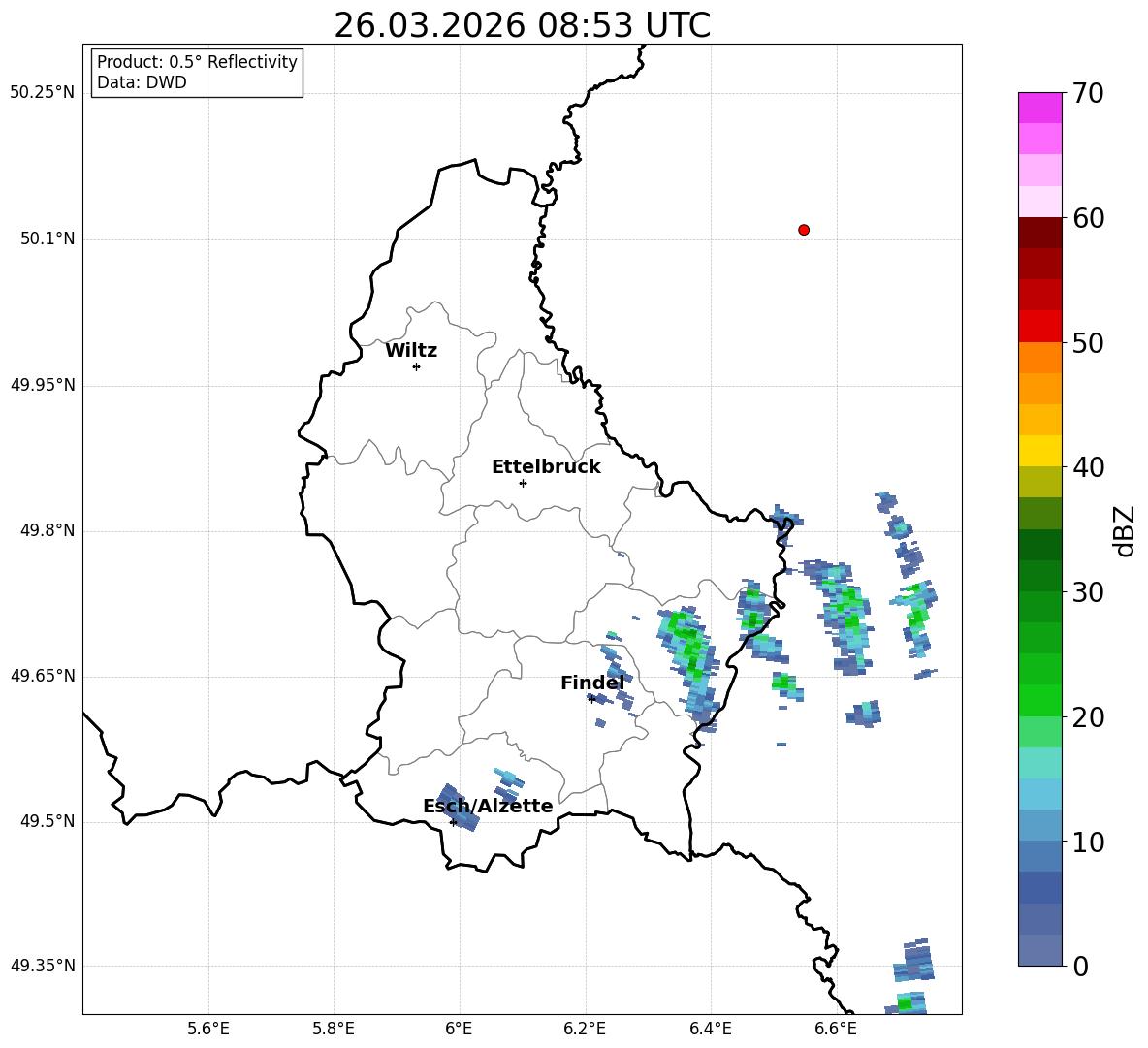Click the Findel station label
Viewport: 1148px width, 1048px height.
click(592, 683)
